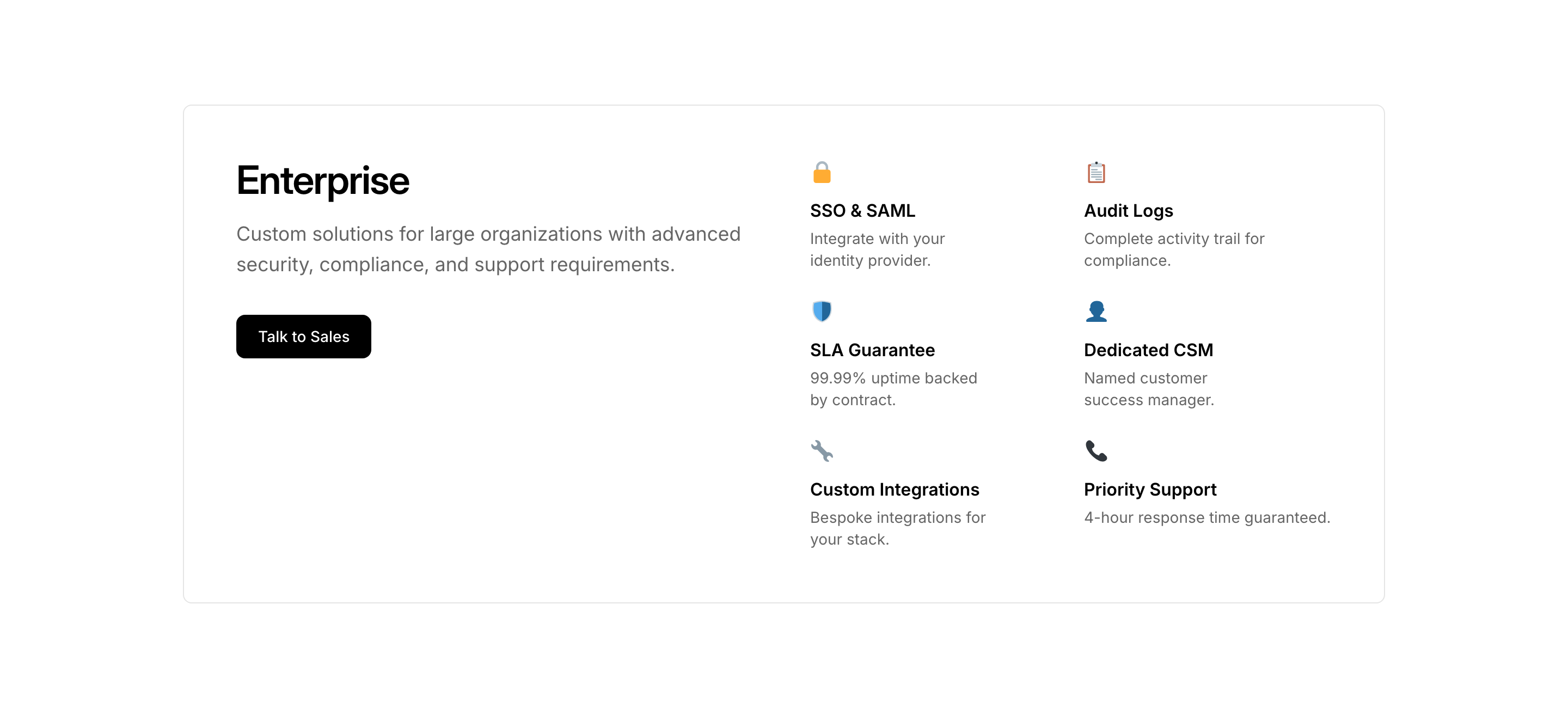This screenshot has height=708, width=1568.
Task: Click the blue shield SLA icon
Action: click(822, 311)
